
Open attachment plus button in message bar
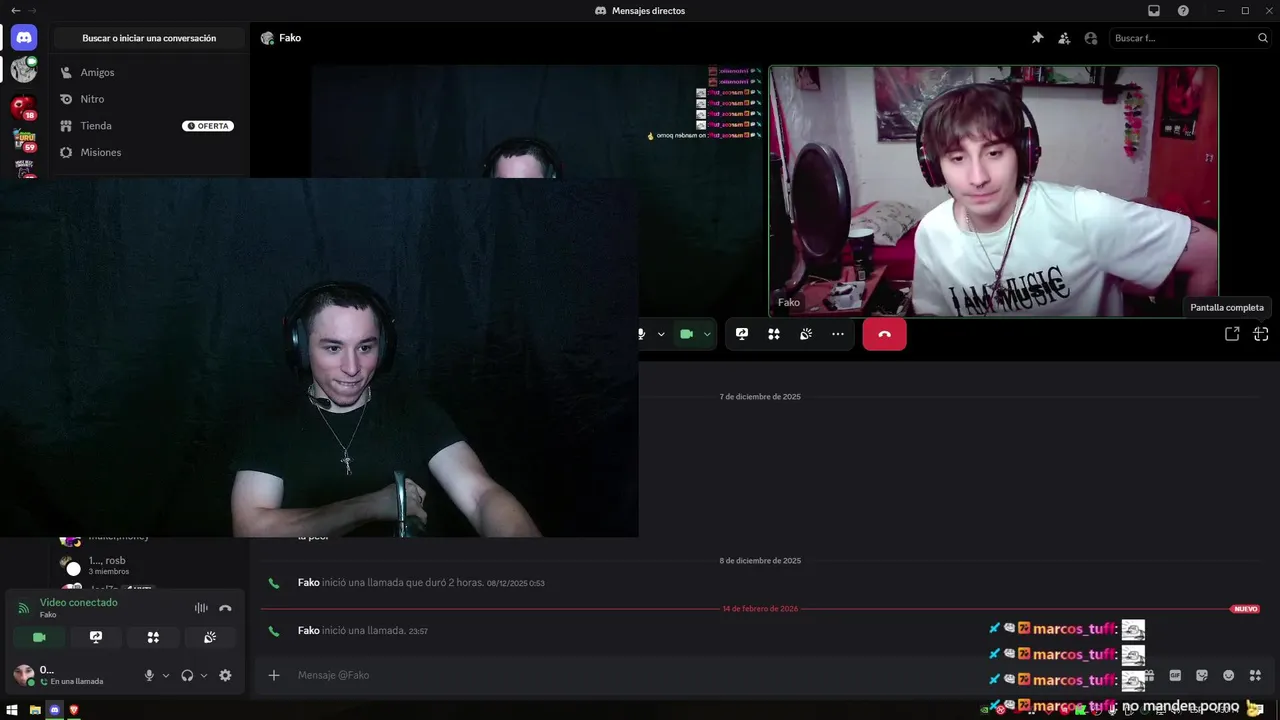click(274, 675)
